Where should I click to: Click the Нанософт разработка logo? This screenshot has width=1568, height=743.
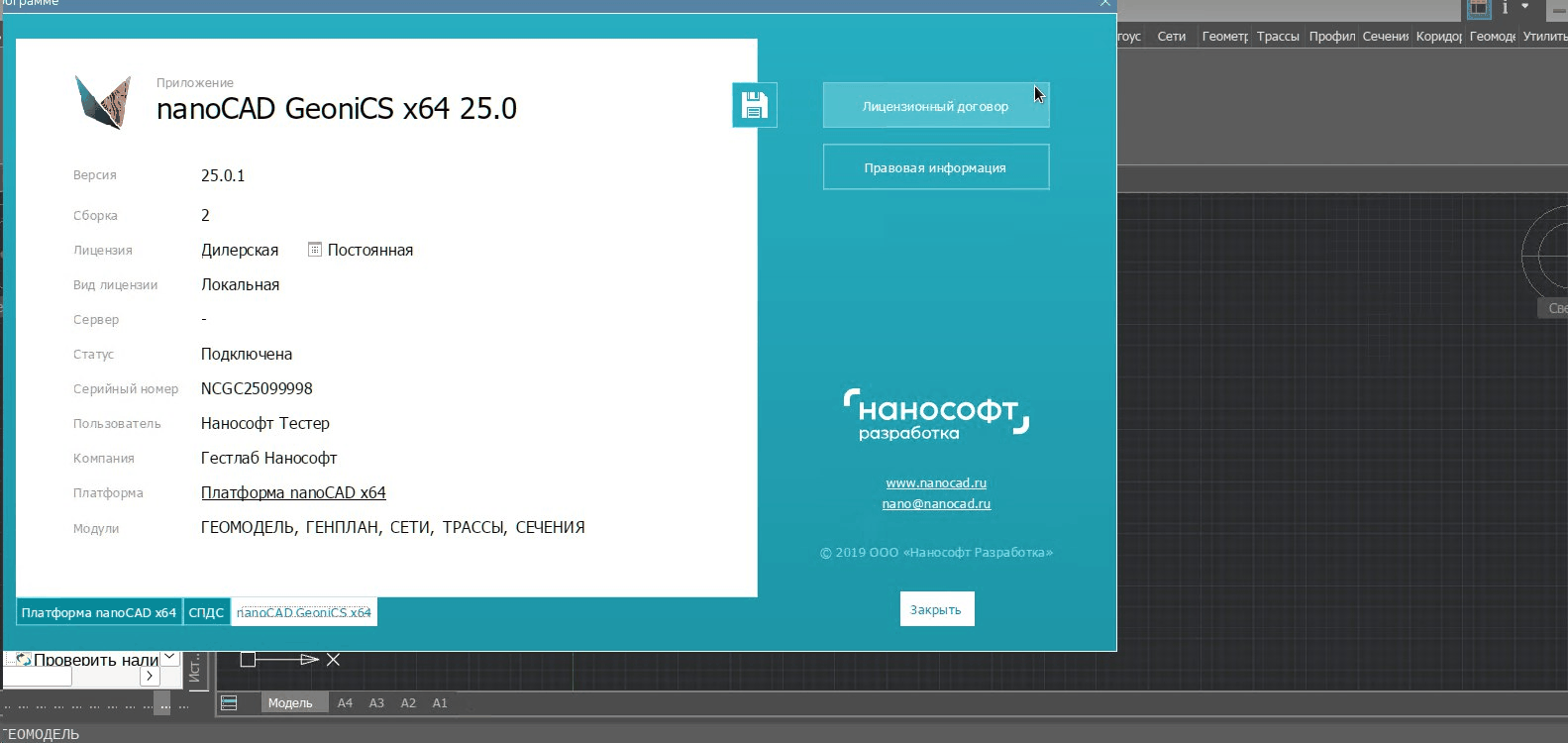pos(935,414)
